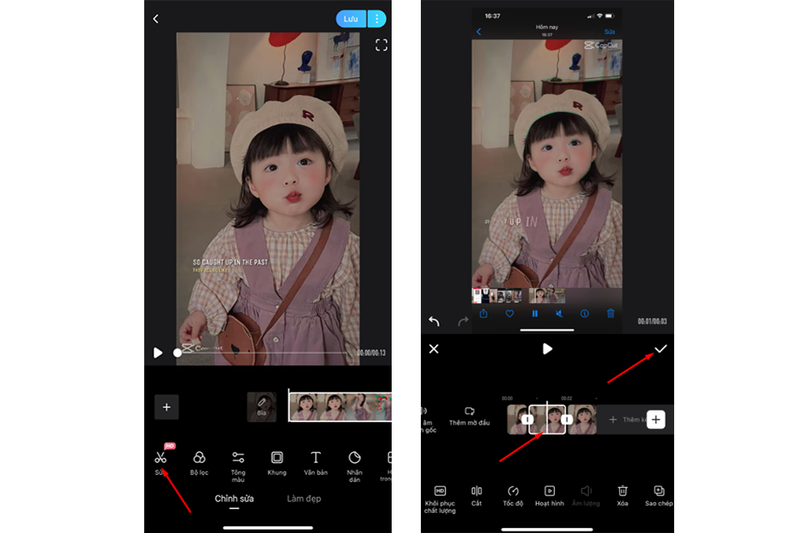This screenshot has height=533, width=800.
Task: Open the Nhãn dán sticker tool
Action: pos(355,466)
